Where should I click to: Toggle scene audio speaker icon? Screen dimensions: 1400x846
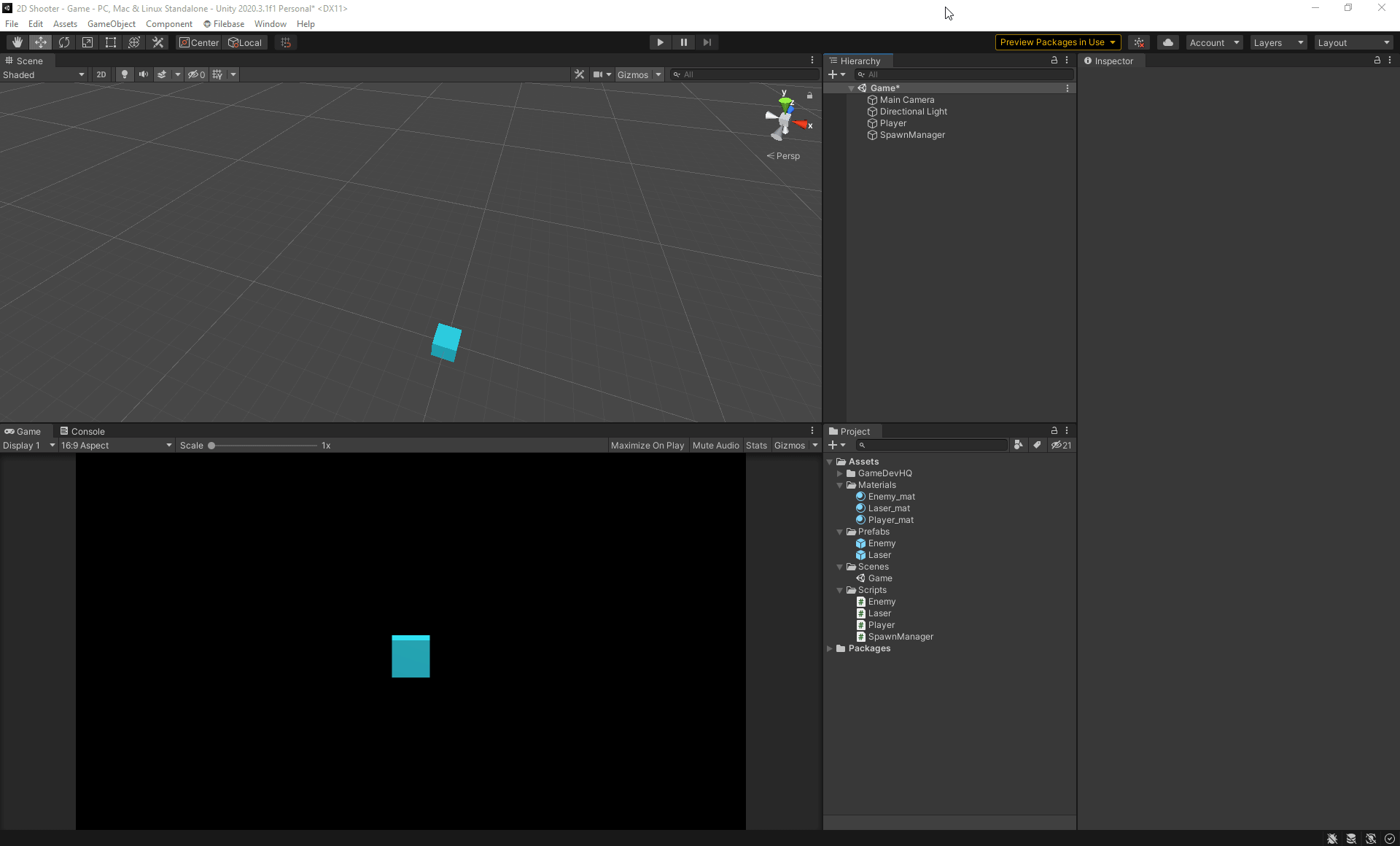(144, 74)
